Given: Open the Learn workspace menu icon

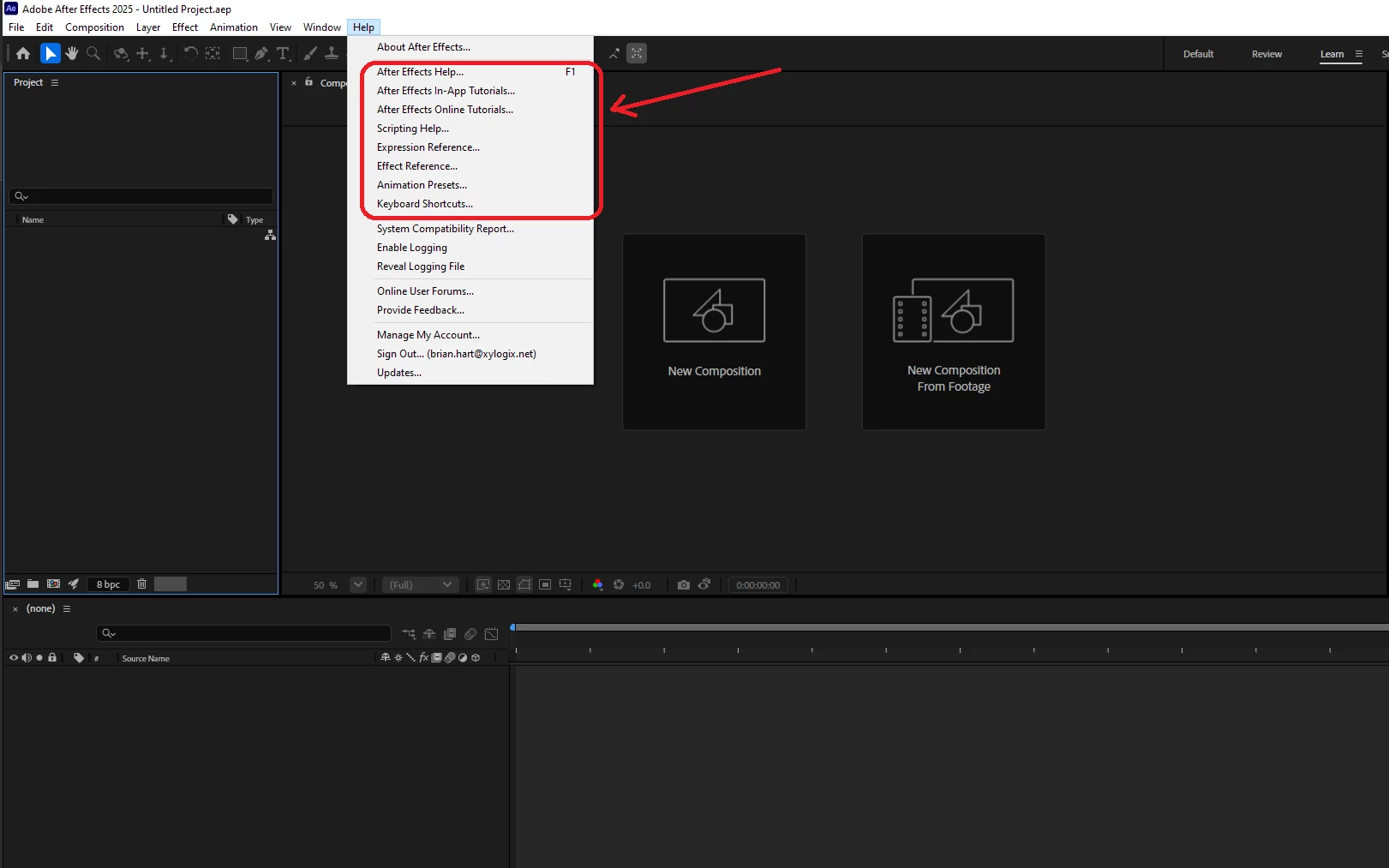Looking at the screenshot, I should click(x=1359, y=54).
